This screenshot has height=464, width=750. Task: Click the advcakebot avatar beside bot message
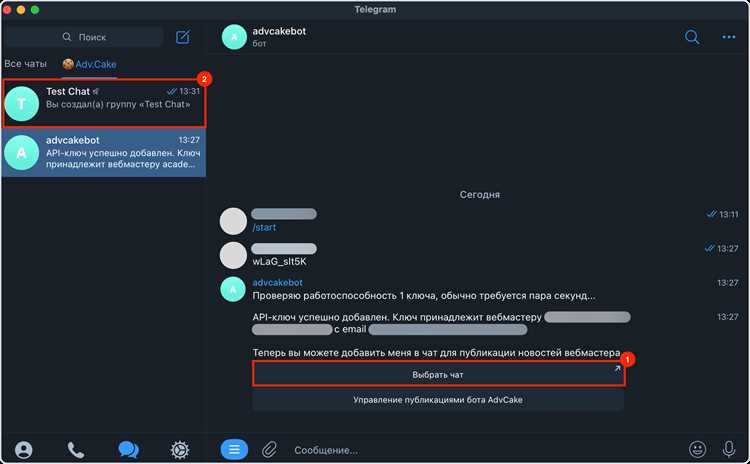pyautogui.click(x=233, y=289)
